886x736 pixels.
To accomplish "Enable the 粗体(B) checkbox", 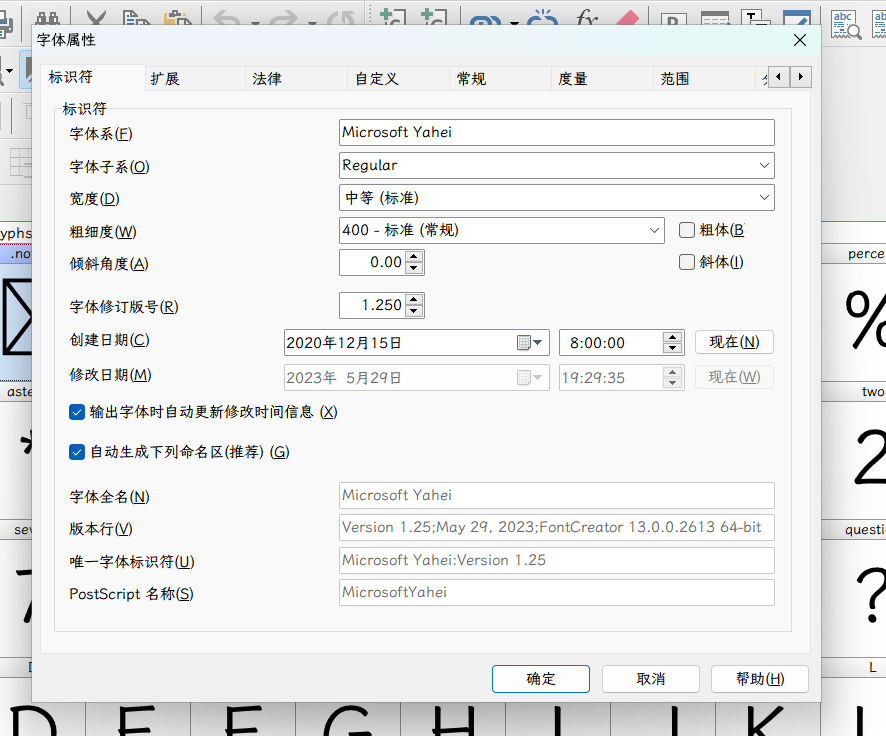I will 687,230.
